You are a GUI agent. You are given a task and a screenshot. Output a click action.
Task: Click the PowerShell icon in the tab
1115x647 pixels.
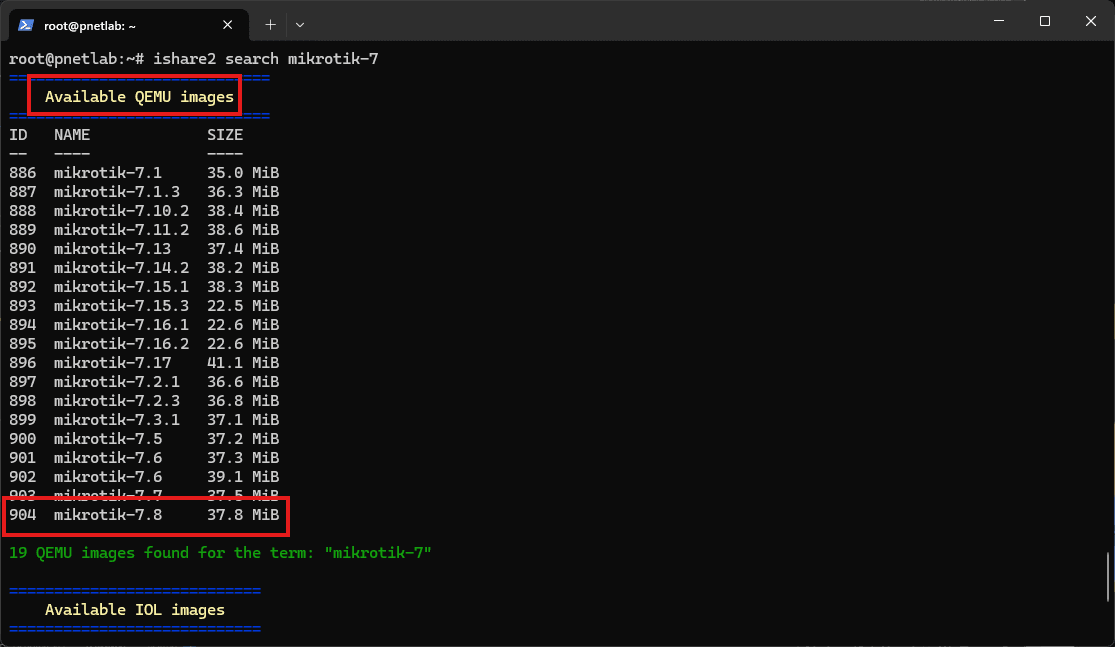27,24
